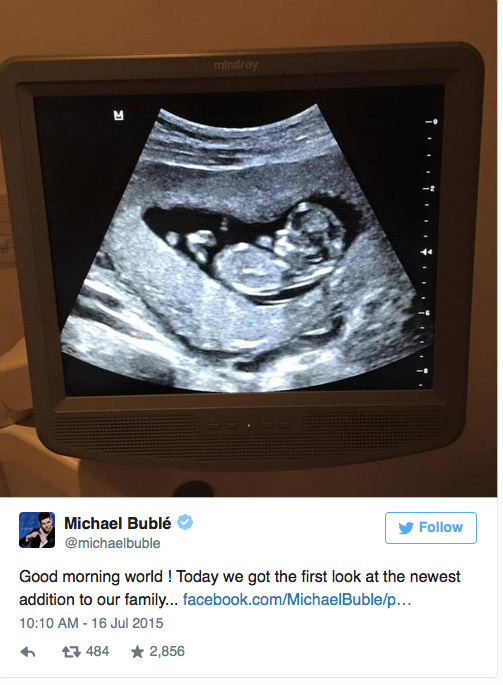Click the buttons below the monitor screen
The image size is (503, 685).
(249, 425)
